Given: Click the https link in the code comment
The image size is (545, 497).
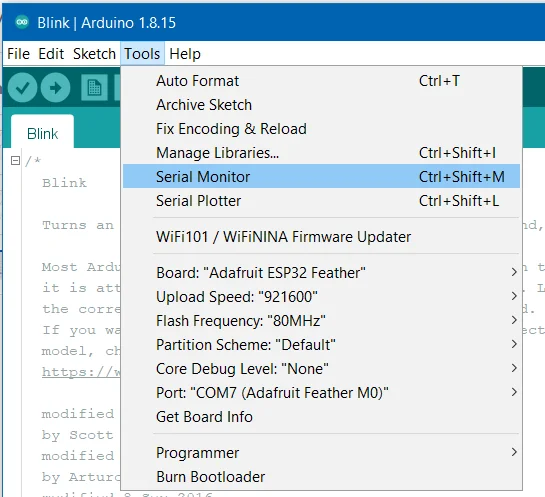Looking at the screenshot, I should [x=81, y=372].
